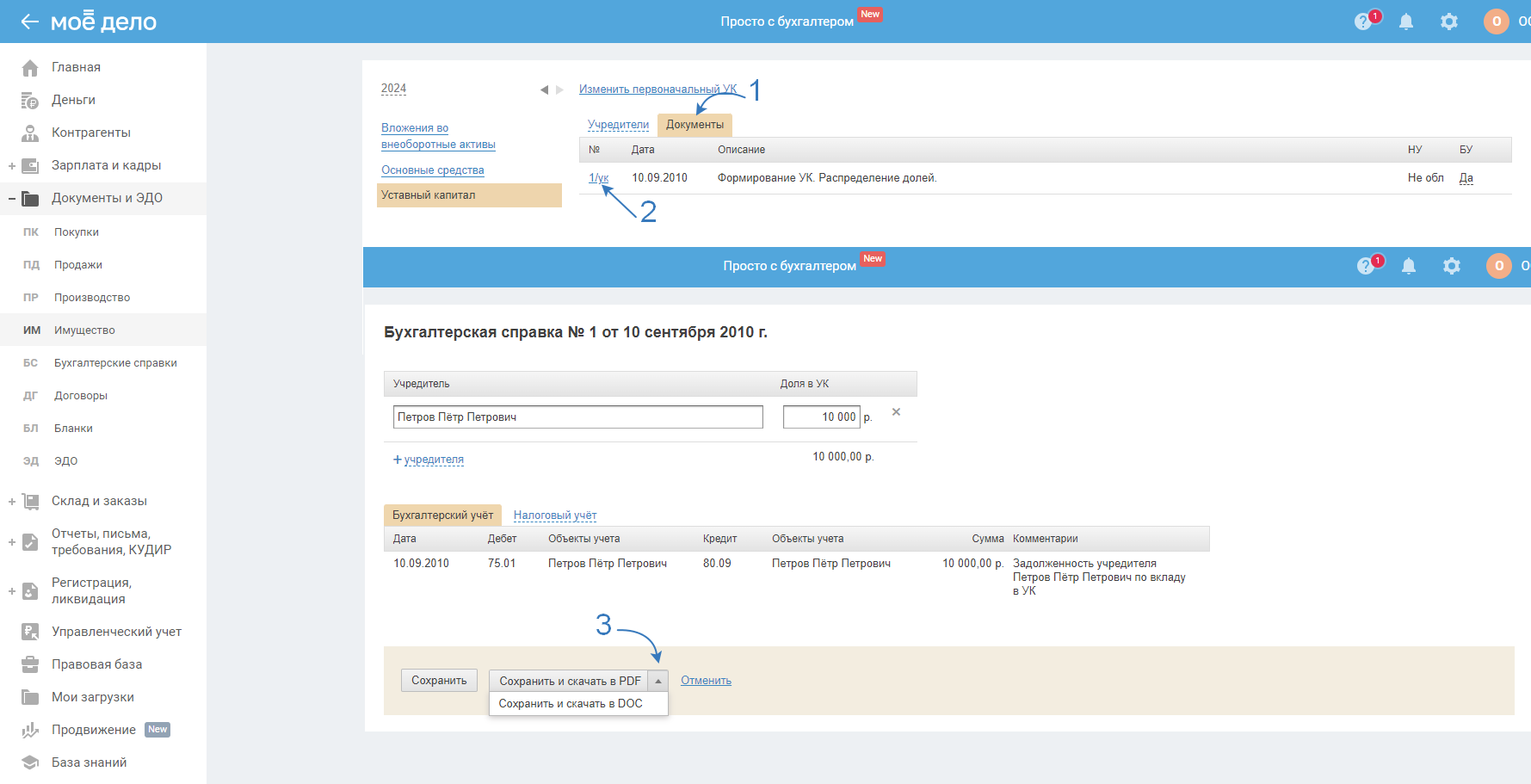Open document link 1/ук

coord(598,178)
